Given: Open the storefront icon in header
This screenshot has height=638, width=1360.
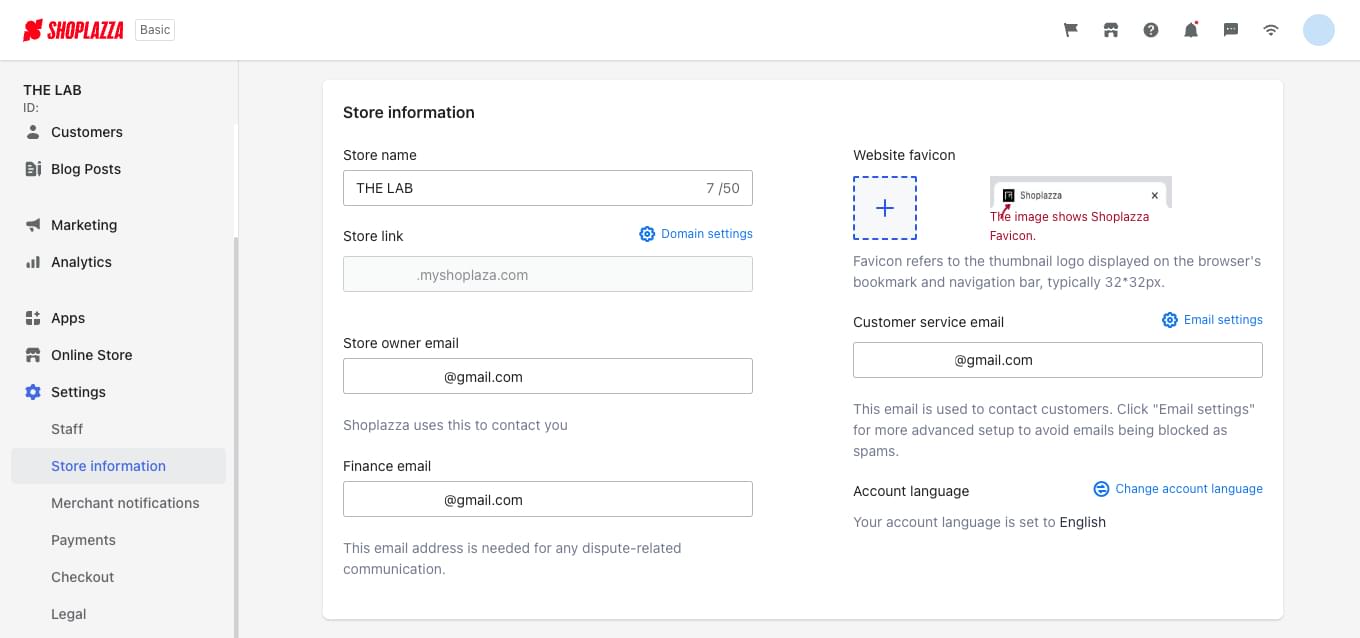Looking at the screenshot, I should 1111,30.
